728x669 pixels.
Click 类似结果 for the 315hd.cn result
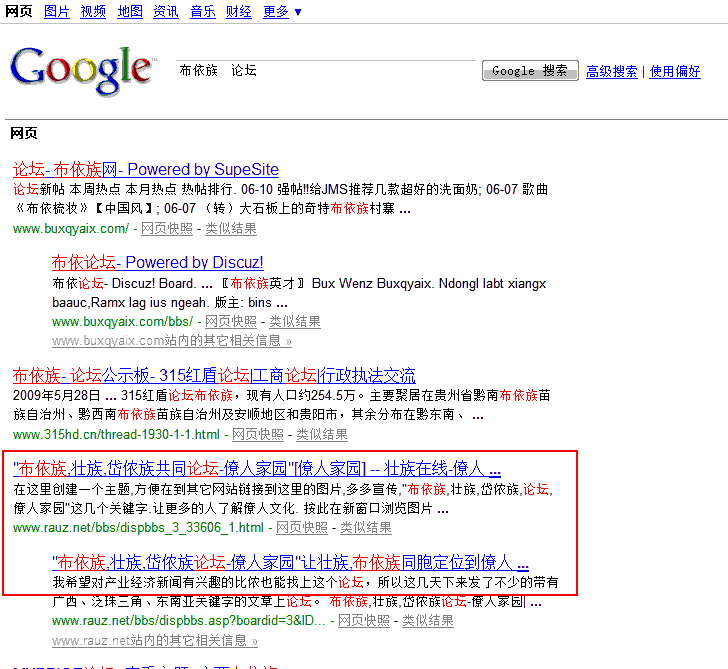[x=322, y=435]
